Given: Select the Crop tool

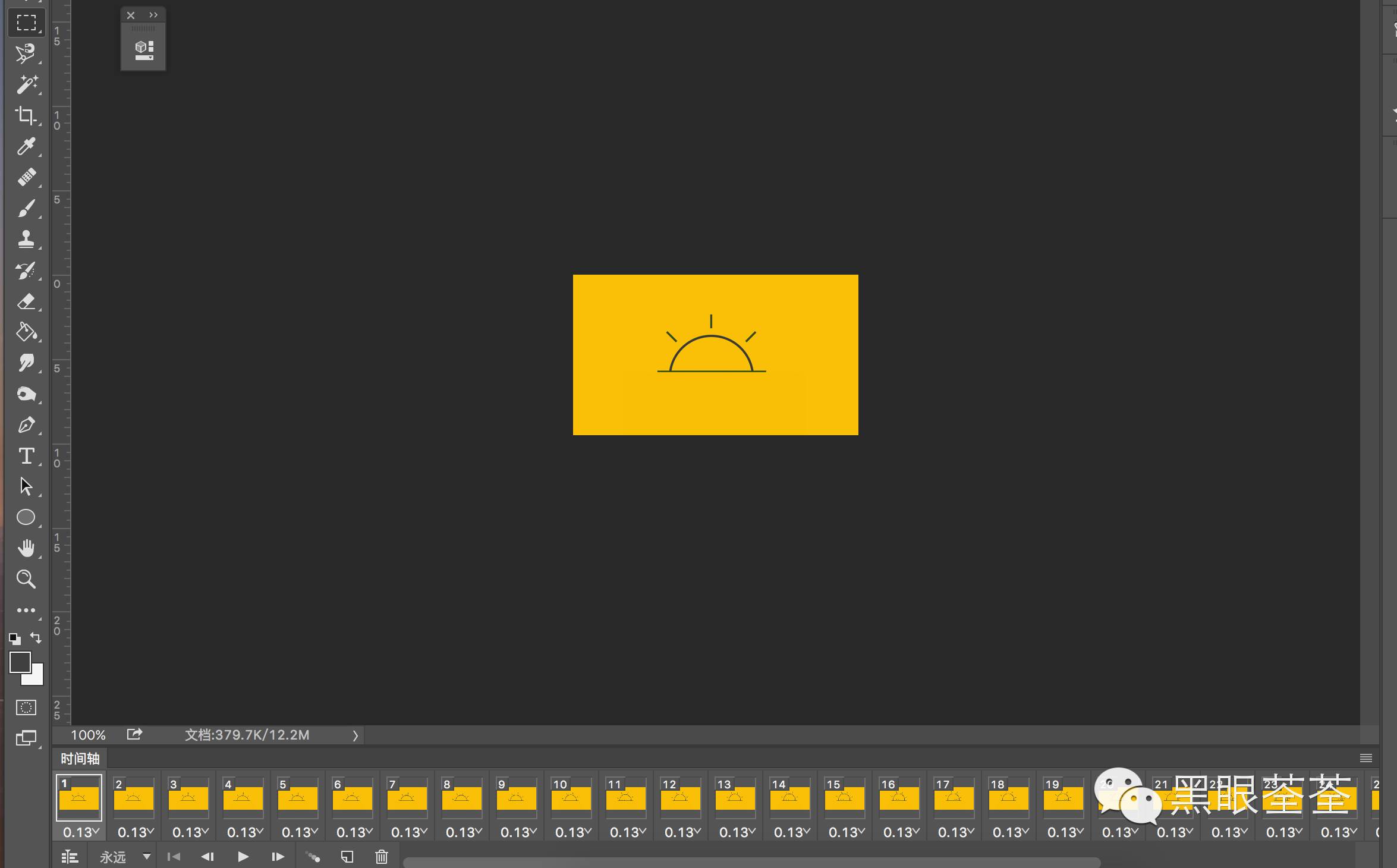Looking at the screenshot, I should (x=26, y=115).
